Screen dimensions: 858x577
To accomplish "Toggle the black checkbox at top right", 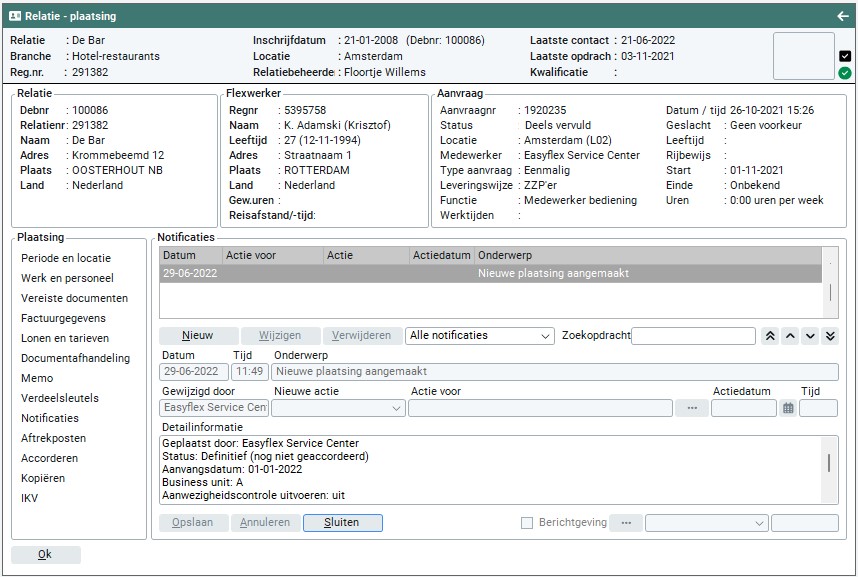I will click(845, 56).
